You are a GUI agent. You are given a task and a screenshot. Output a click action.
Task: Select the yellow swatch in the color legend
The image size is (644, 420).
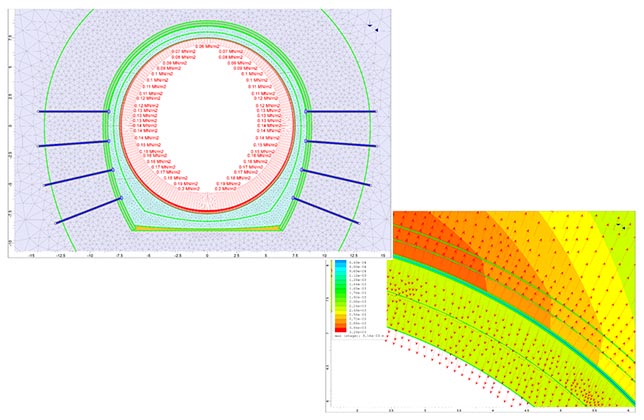pyautogui.click(x=340, y=311)
